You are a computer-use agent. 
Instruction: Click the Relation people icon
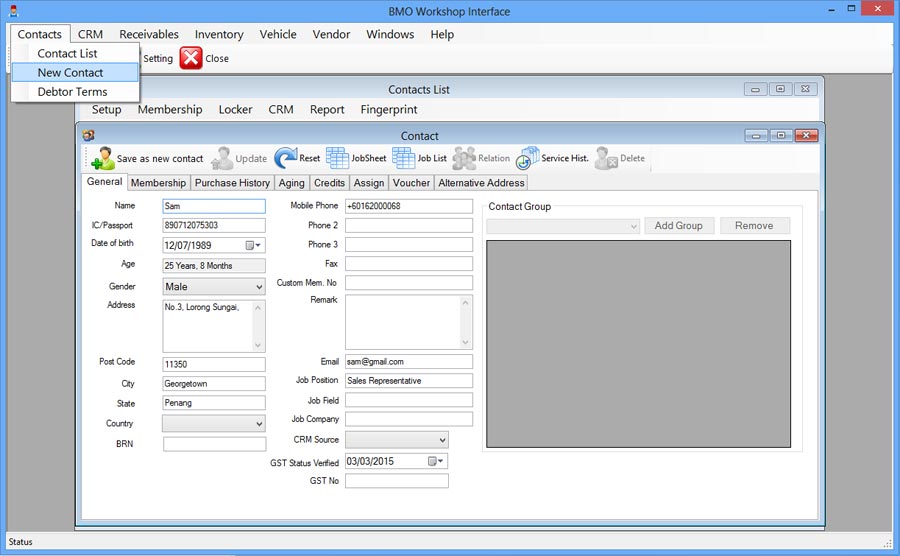[464, 158]
